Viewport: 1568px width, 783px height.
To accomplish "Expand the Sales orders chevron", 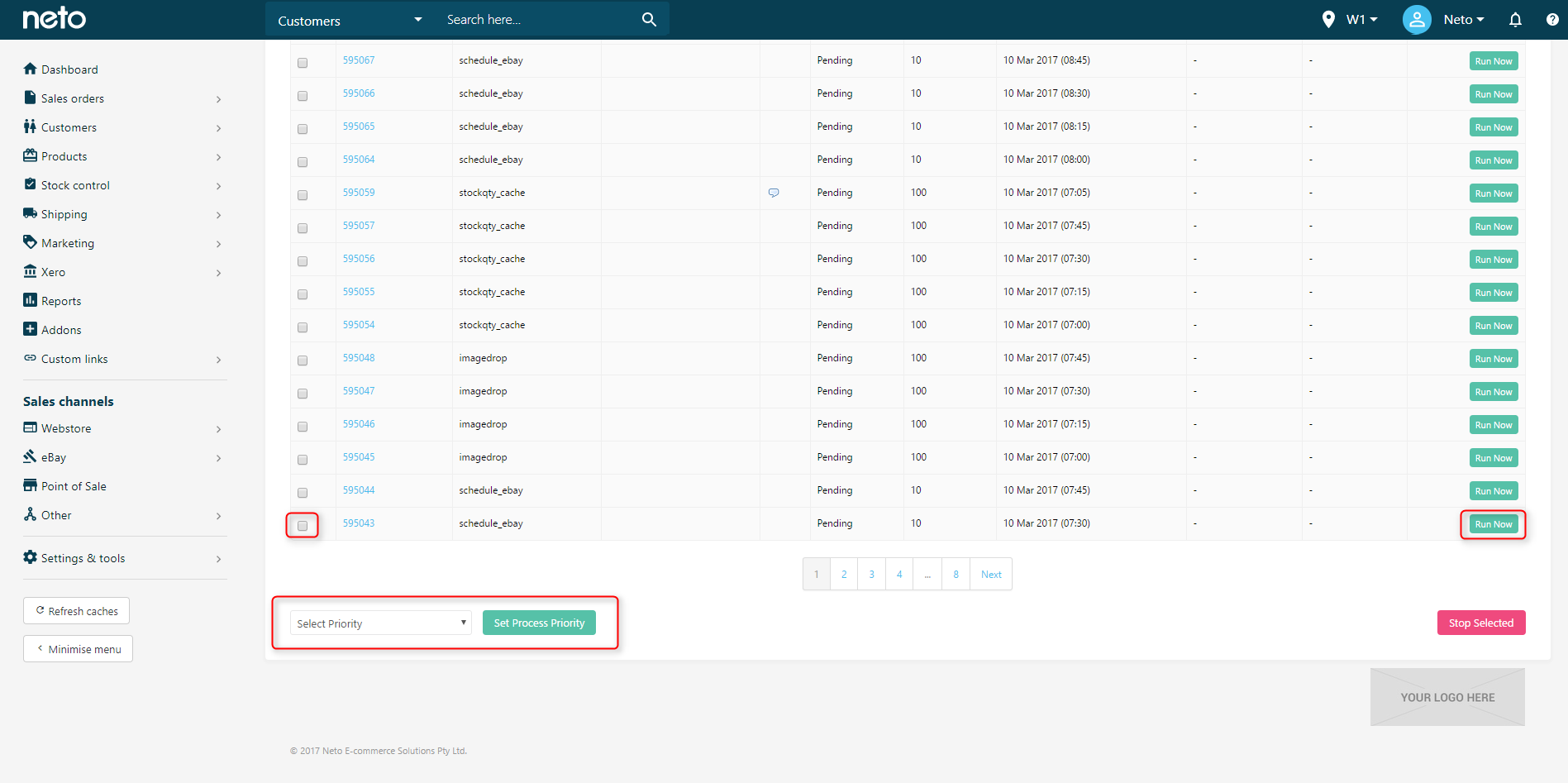I will (218, 99).
